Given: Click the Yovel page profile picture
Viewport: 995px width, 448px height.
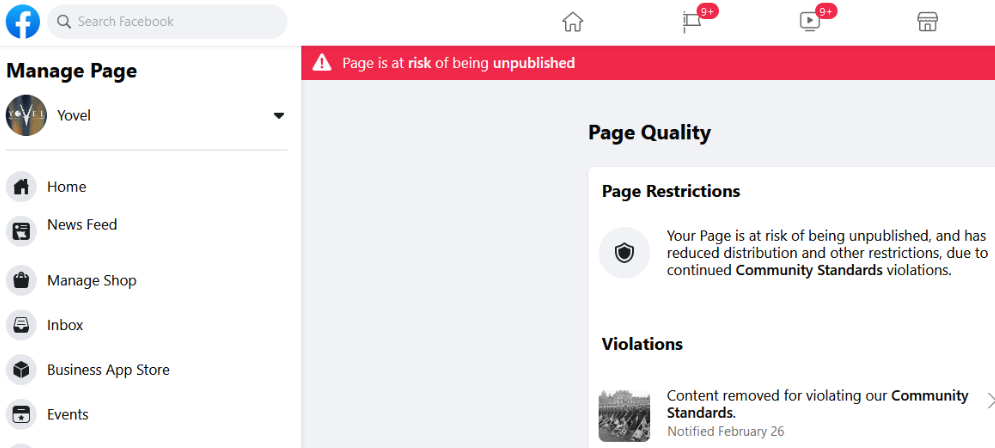Looking at the screenshot, I should pyautogui.click(x=26, y=115).
